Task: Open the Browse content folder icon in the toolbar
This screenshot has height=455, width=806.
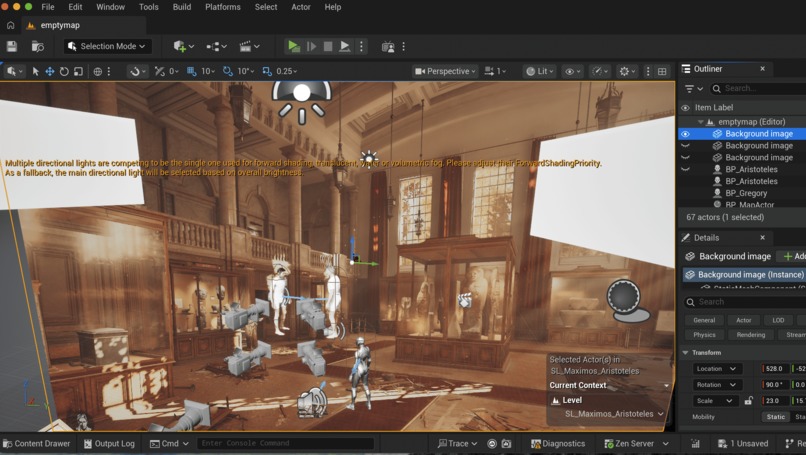Action: (x=38, y=46)
